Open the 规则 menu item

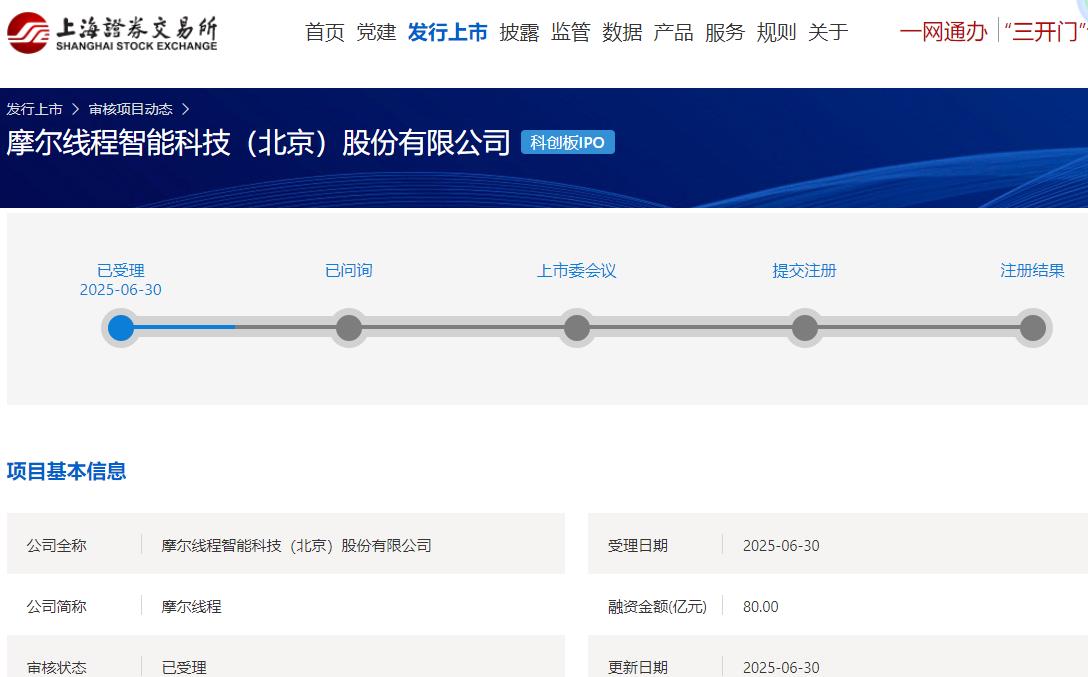(776, 32)
